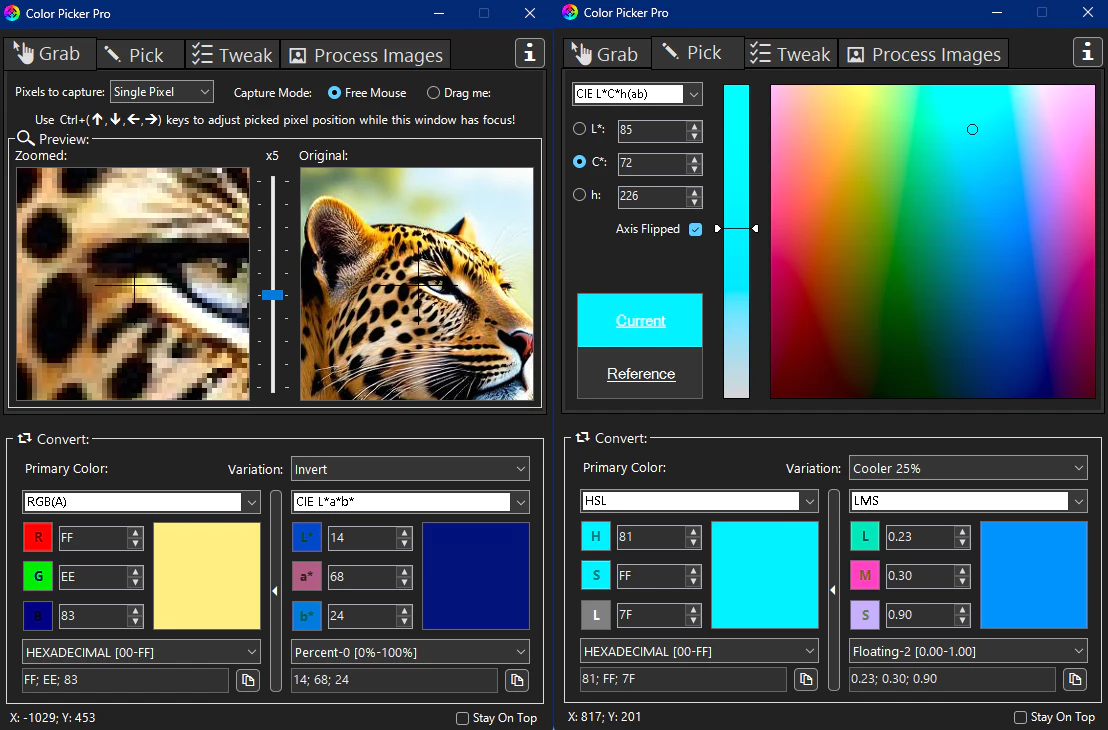This screenshot has height=730, width=1108.
Task: Copy the RGB hex value FF; EE; 83
Action: coord(247,679)
